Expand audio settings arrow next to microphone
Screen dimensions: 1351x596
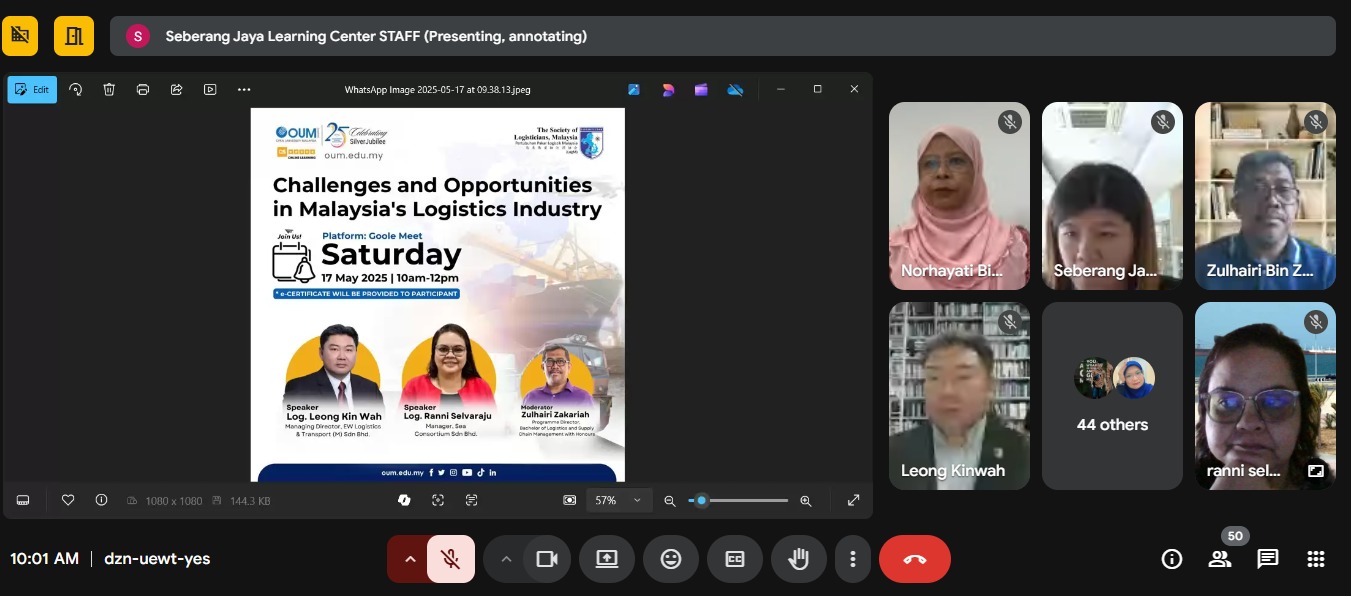point(409,559)
